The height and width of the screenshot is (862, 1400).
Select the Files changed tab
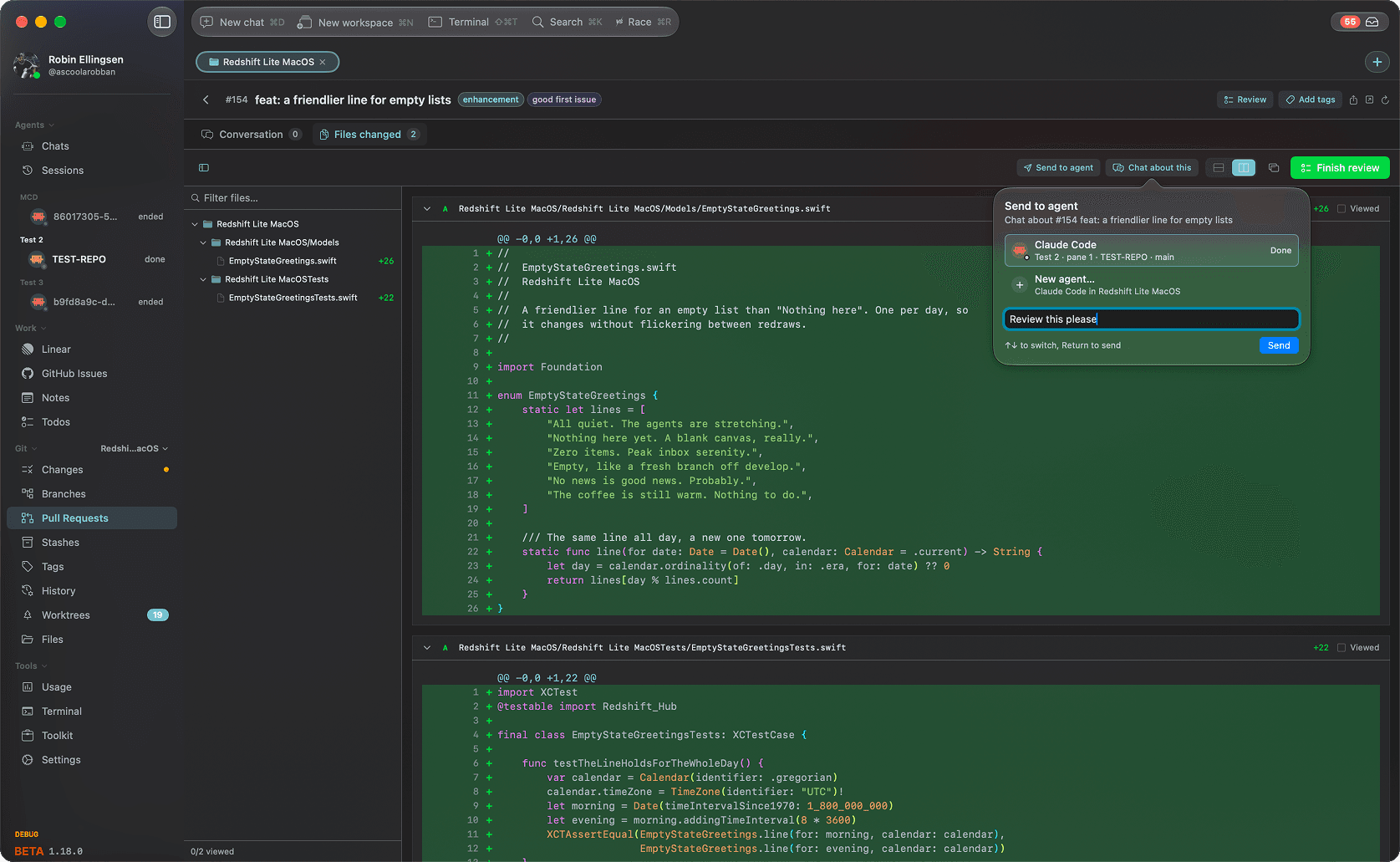(x=369, y=135)
